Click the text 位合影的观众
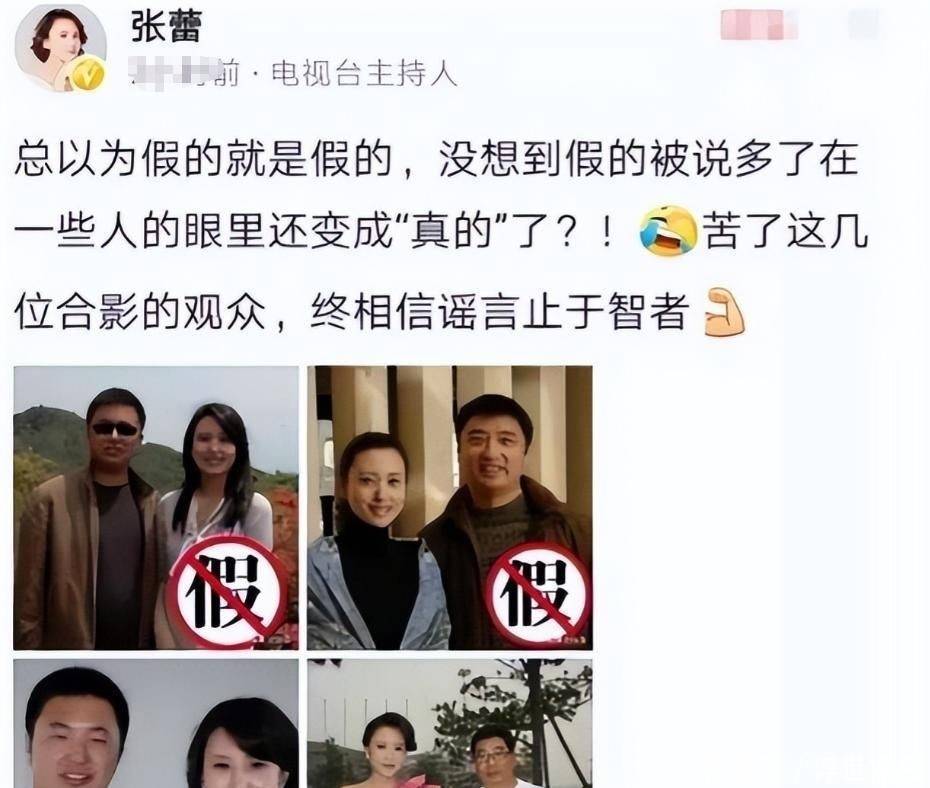930x788 pixels. coord(140,312)
